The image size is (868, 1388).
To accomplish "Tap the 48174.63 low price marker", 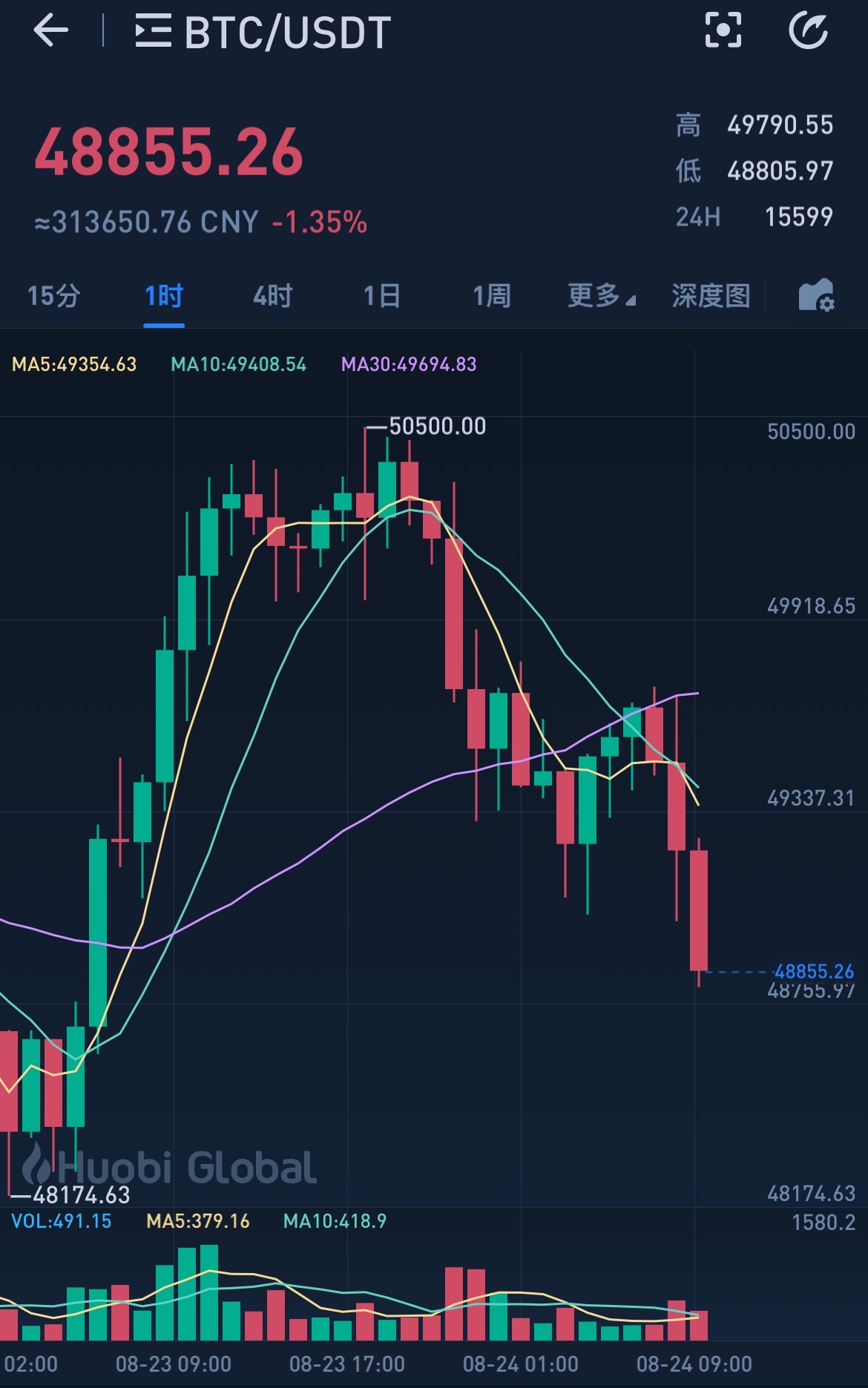I will [x=80, y=1195].
